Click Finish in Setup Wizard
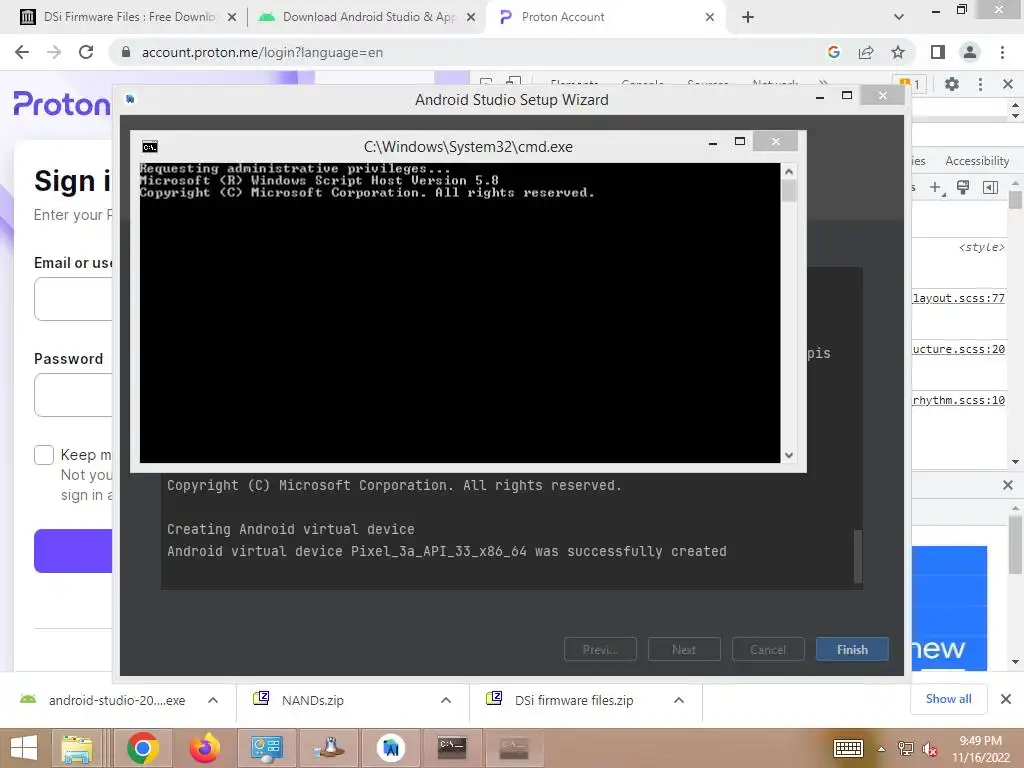Viewport: 1024px width, 768px height. pos(852,649)
